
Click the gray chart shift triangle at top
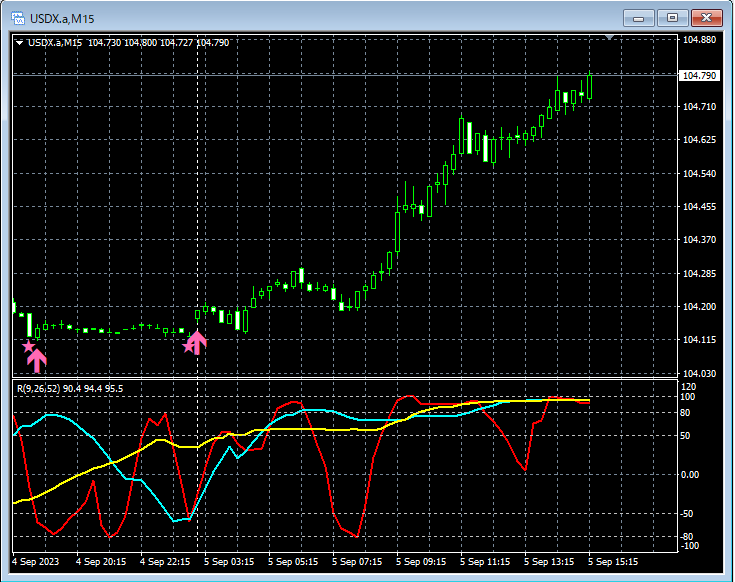coord(609,37)
